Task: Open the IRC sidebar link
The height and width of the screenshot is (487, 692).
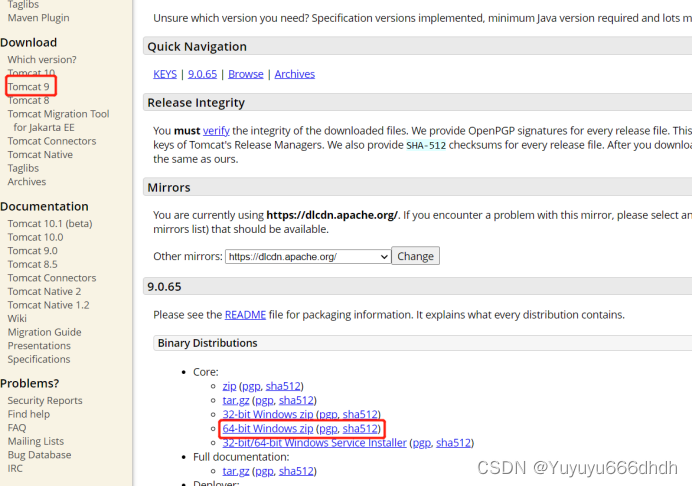Action: click(x=15, y=468)
